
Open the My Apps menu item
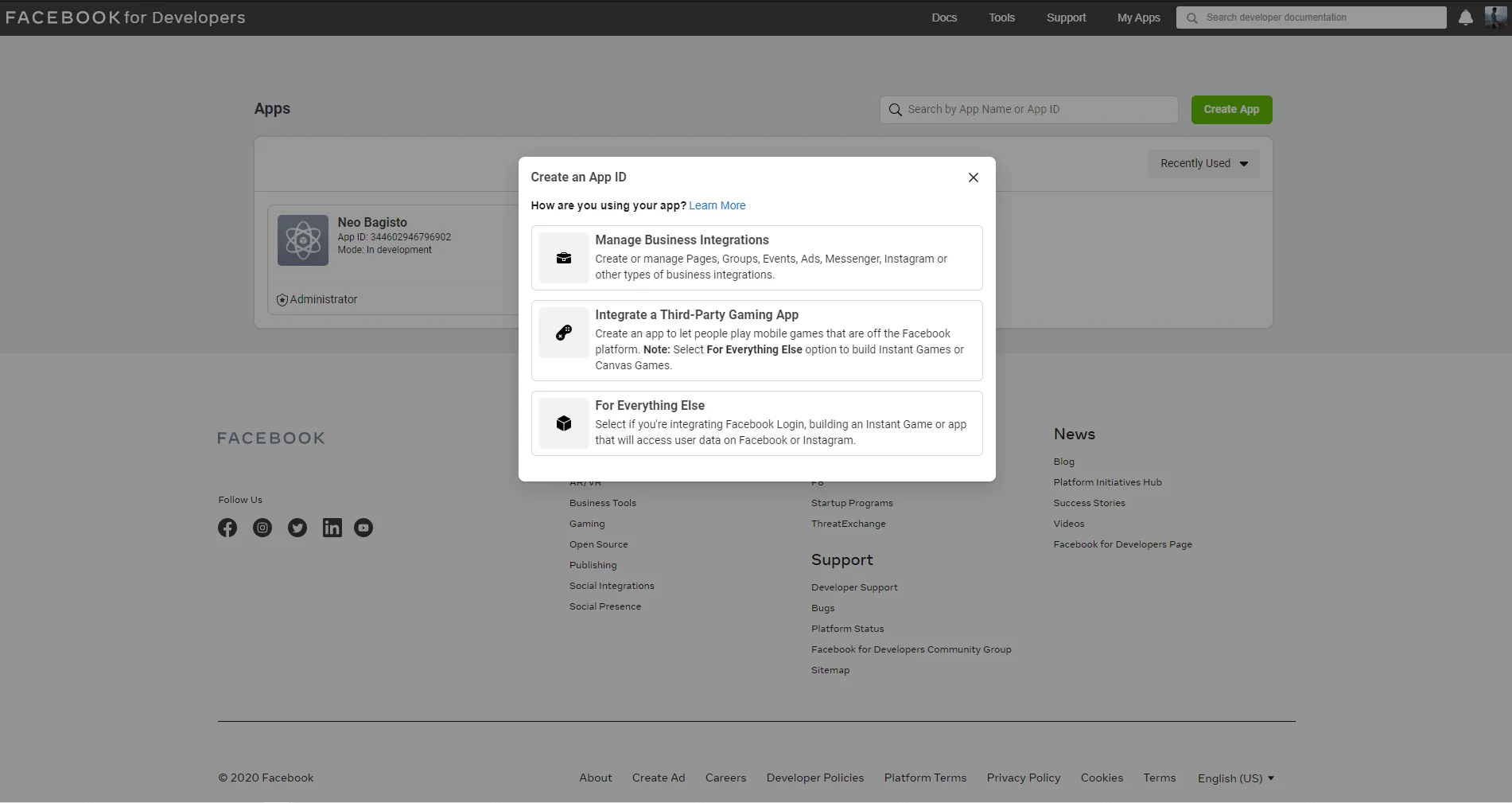pos(1138,18)
